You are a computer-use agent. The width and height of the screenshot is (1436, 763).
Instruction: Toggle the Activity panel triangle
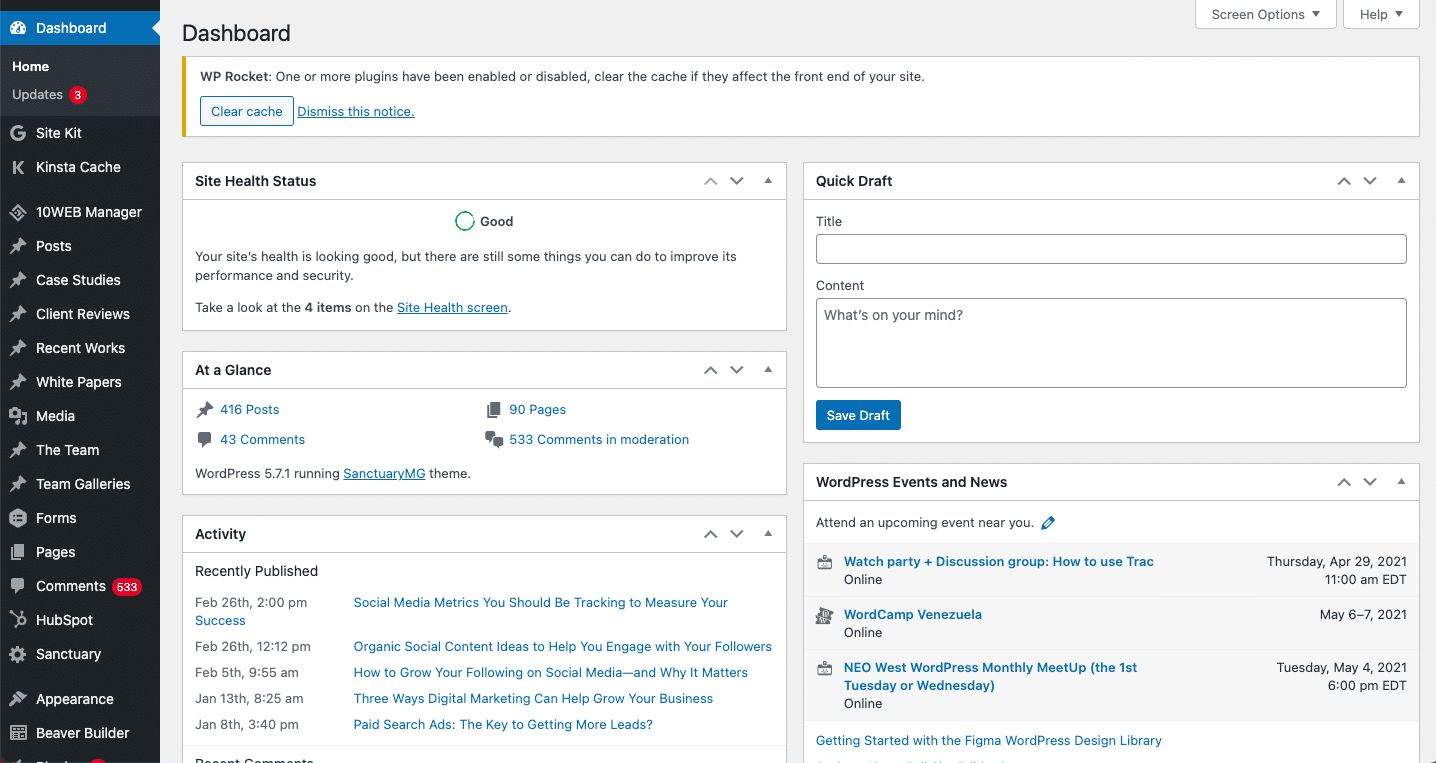coord(768,534)
